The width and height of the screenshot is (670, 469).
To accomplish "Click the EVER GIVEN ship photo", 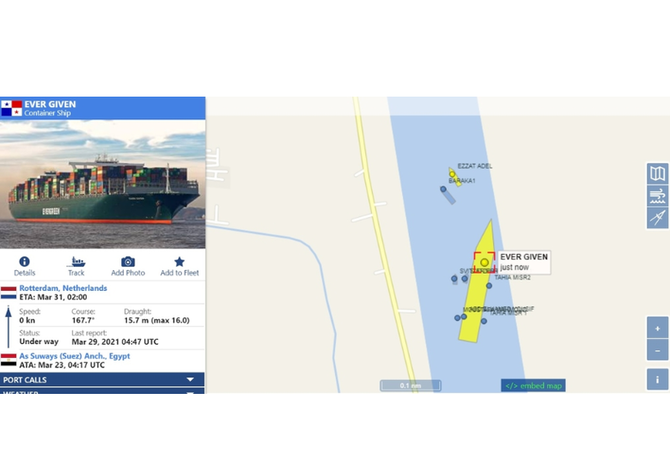I will 103,184.
